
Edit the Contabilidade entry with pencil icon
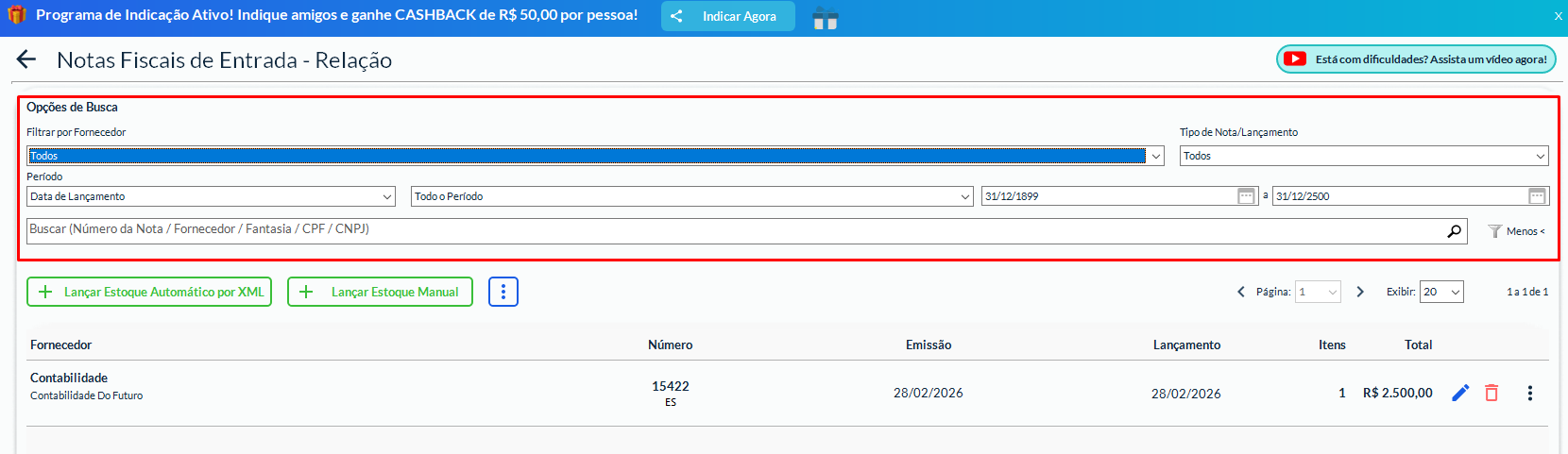1460,393
